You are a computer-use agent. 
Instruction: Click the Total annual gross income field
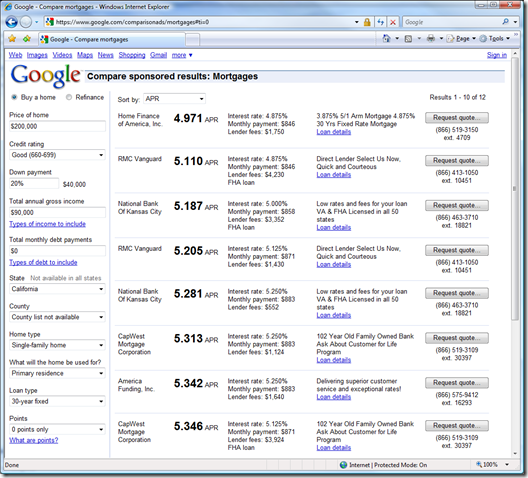point(57,212)
